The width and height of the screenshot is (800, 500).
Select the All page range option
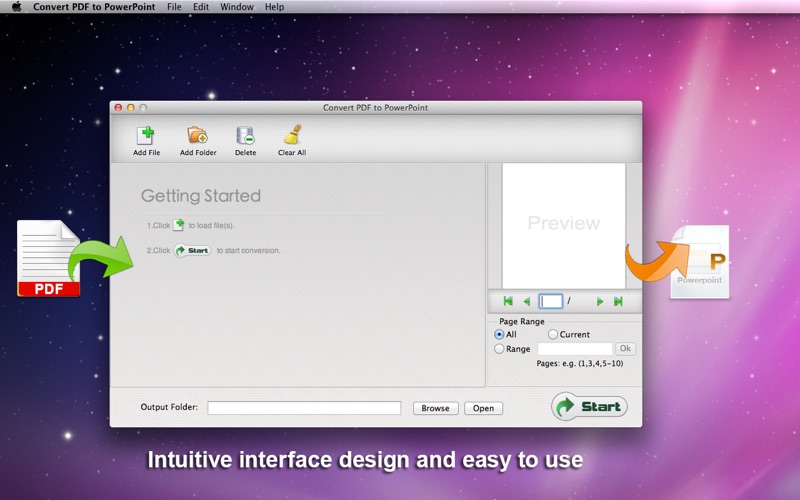coord(499,334)
